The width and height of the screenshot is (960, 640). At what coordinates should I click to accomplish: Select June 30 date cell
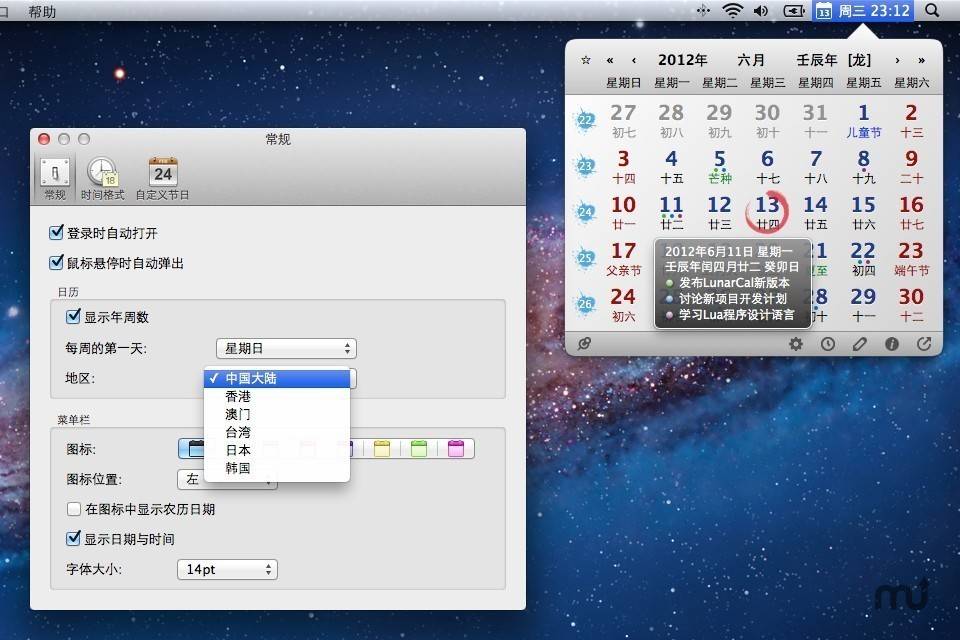(911, 305)
